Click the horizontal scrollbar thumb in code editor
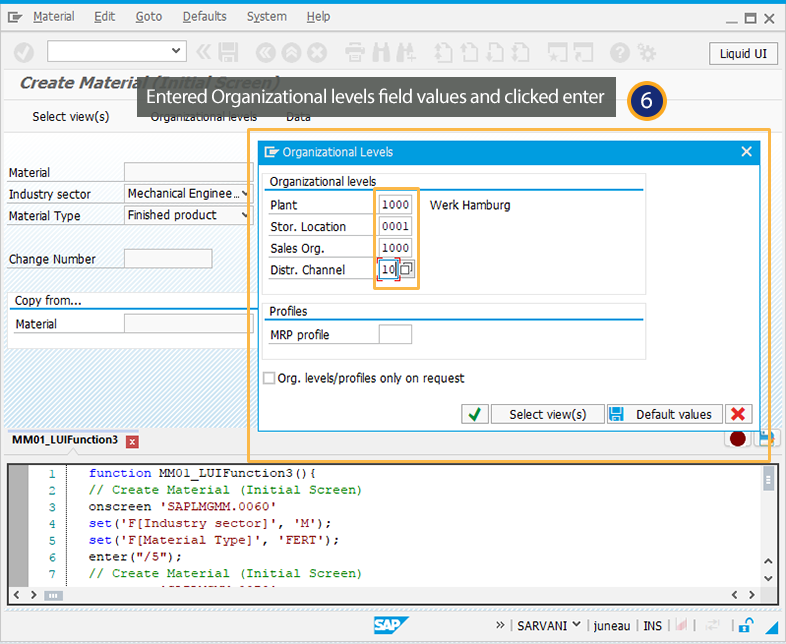The image size is (786, 644). [x=53, y=595]
